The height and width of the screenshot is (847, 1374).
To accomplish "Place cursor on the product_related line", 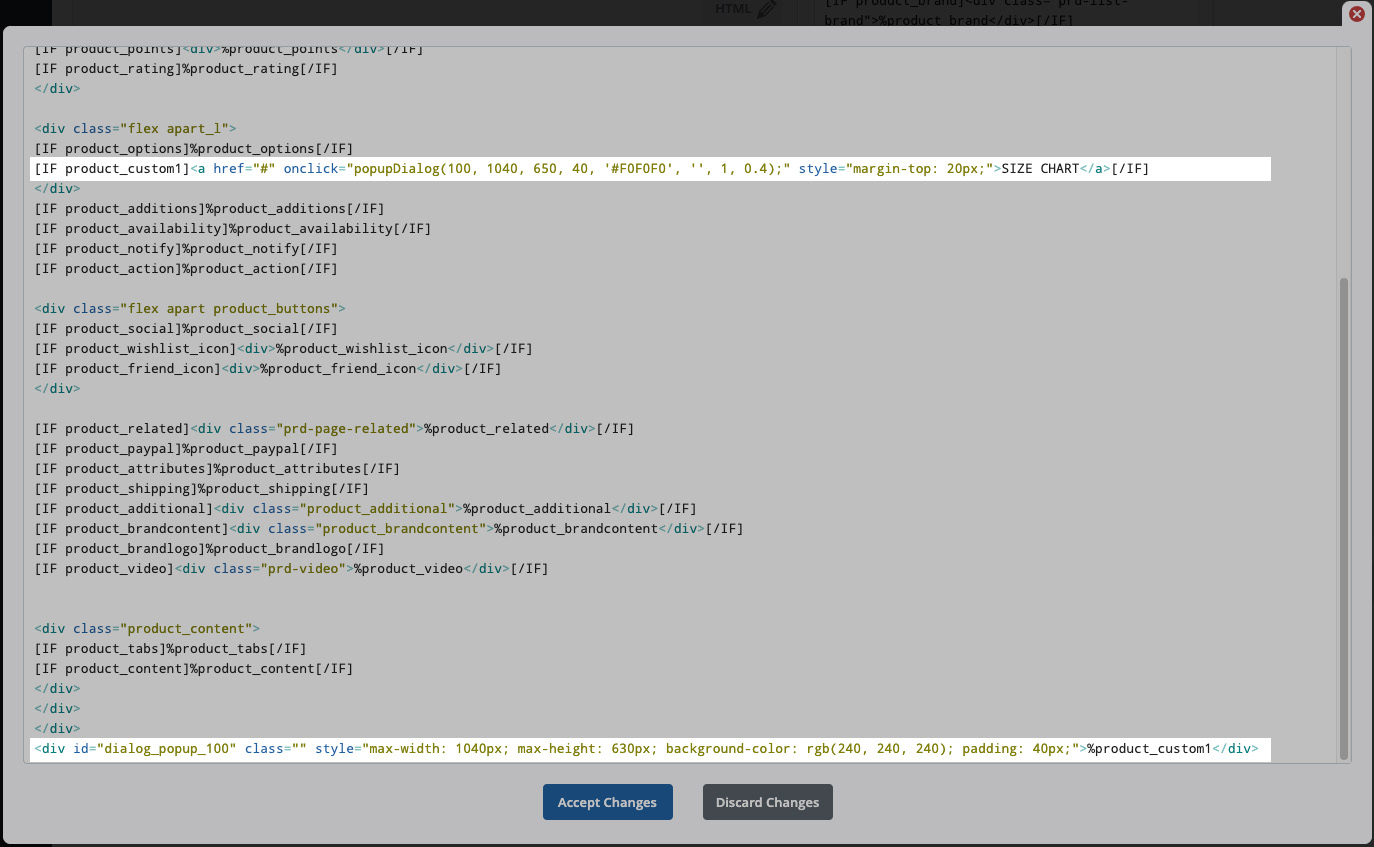I will [334, 429].
